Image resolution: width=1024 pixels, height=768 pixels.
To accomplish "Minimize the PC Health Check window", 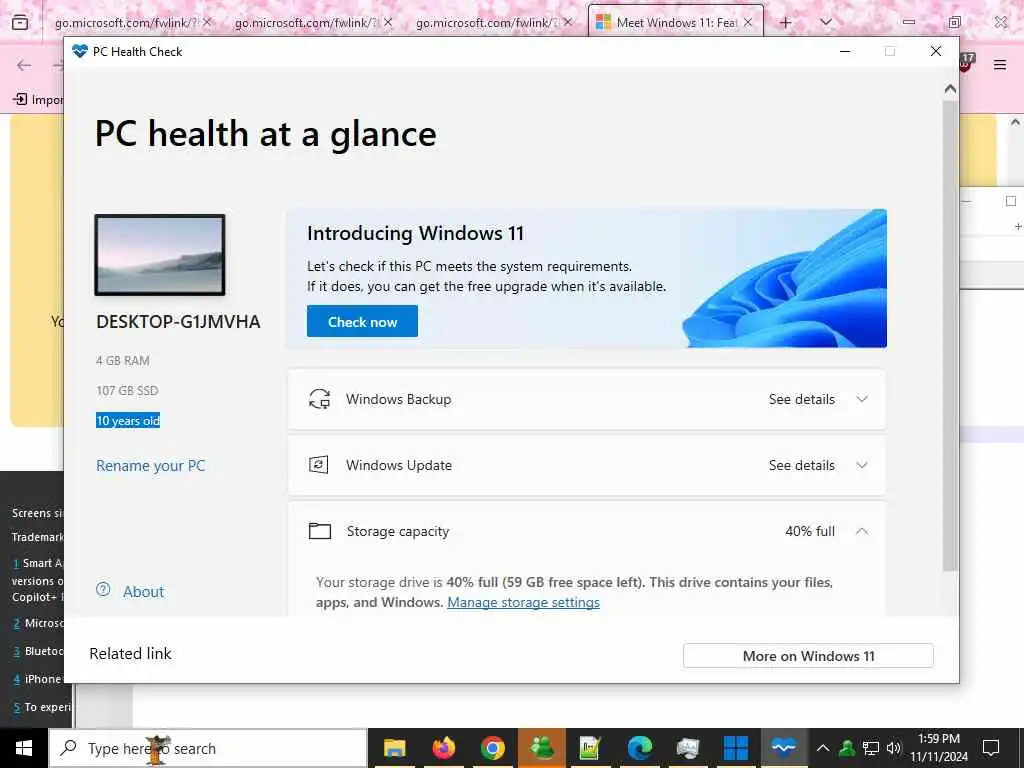I will coord(845,51).
